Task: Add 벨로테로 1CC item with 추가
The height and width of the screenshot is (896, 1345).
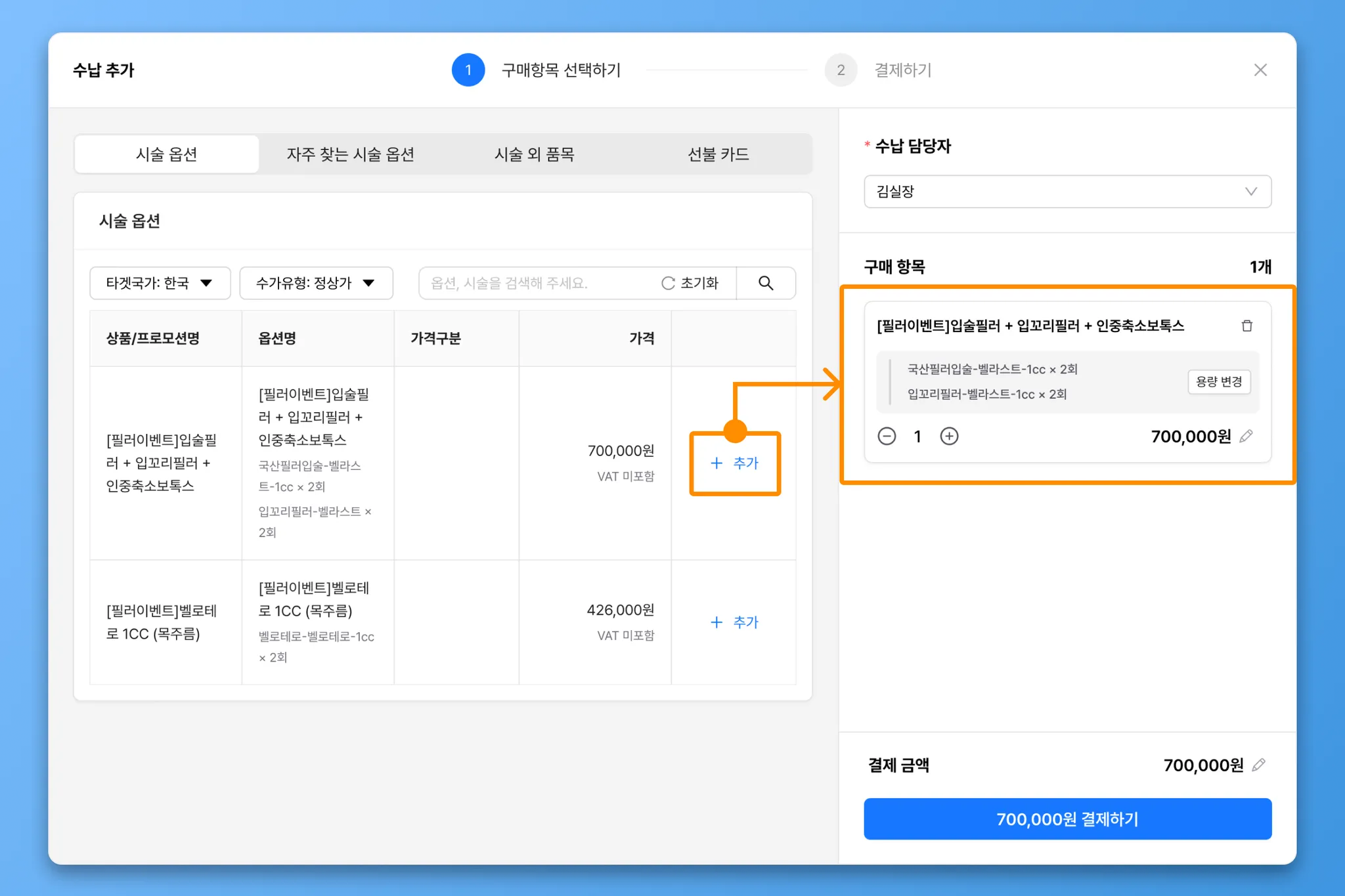Action: 734,622
